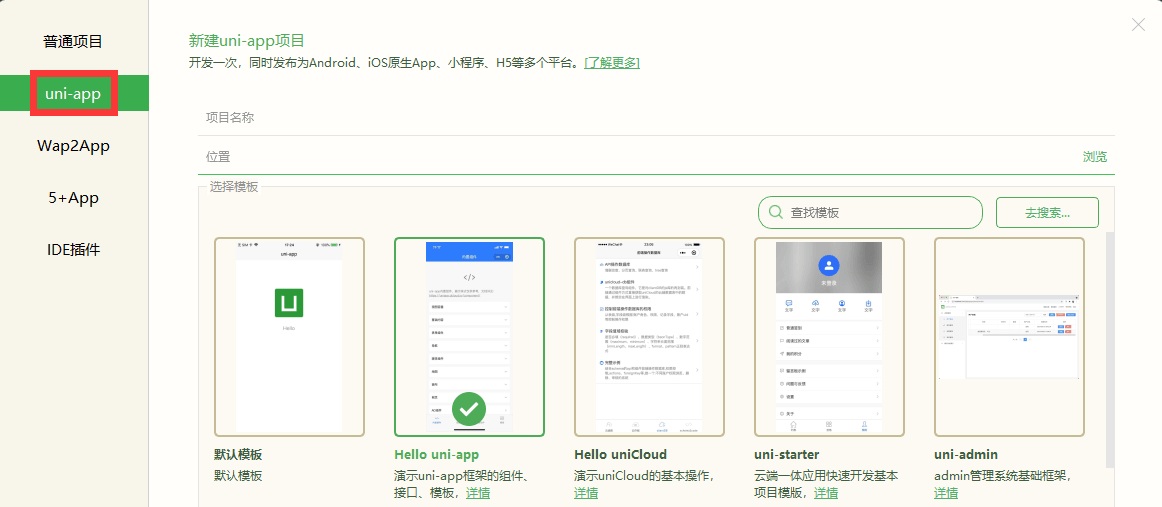Click the template list vertical scrollbar
Screen dimensions: 1162x507
tap(1109, 348)
